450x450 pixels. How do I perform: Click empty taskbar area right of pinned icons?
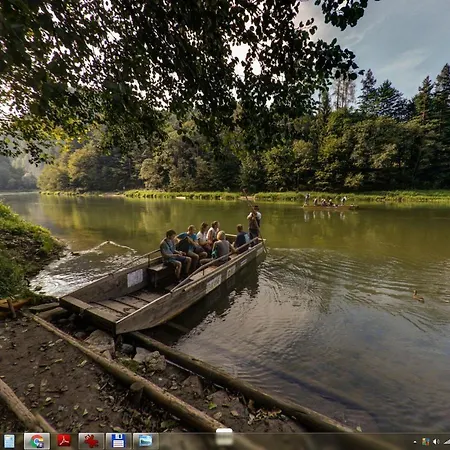click(283, 442)
